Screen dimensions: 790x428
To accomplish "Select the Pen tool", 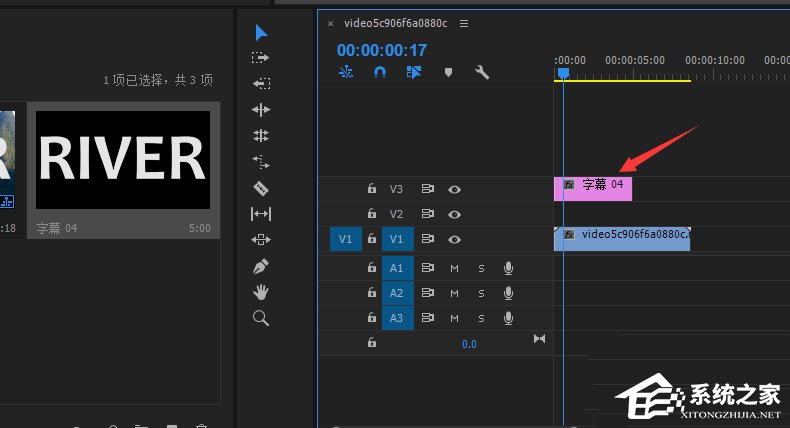I will pyautogui.click(x=261, y=266).
